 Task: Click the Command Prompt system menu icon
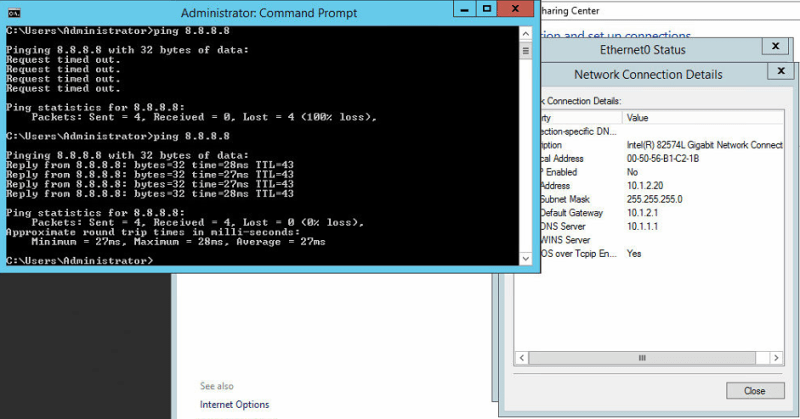click(x=12, y=10)
